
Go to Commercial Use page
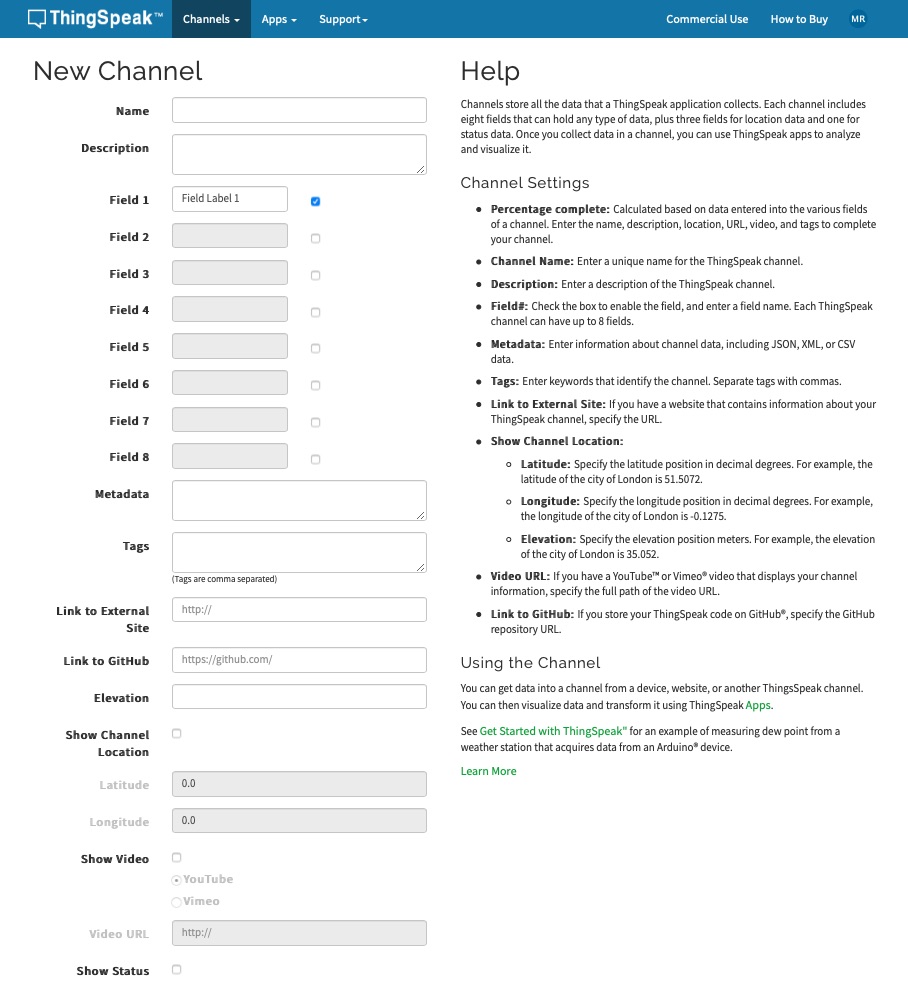[x=707, y=19]
